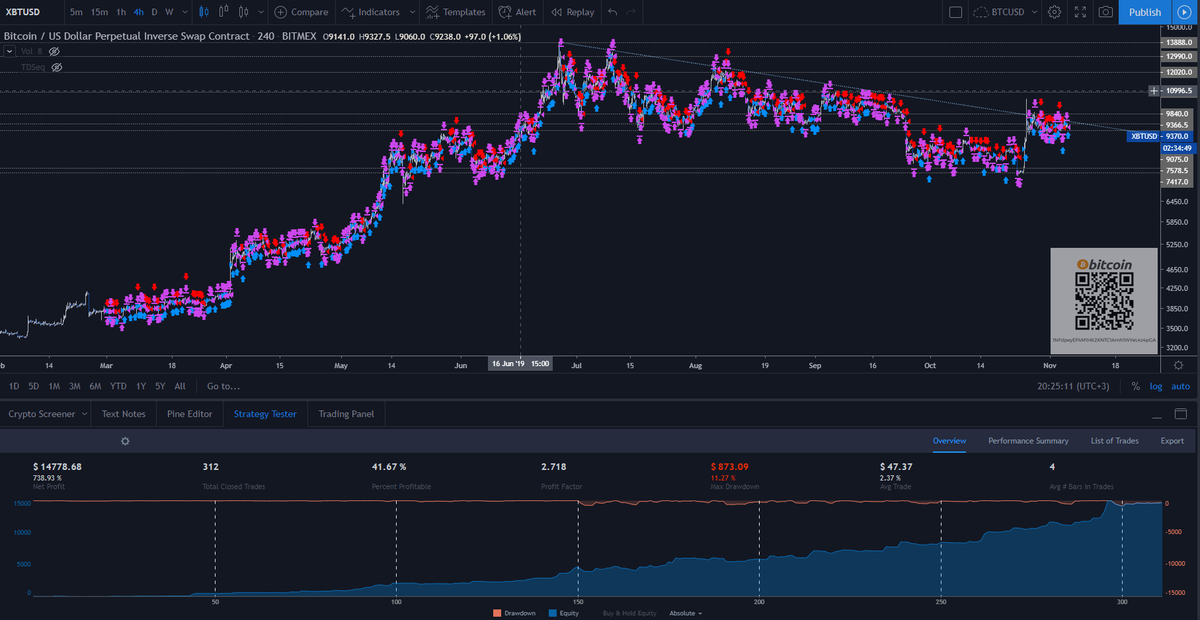The image size is (1200, 620).
Task: Expand the Indicators favorites dropdown arrow
Action: pos(410,12)
